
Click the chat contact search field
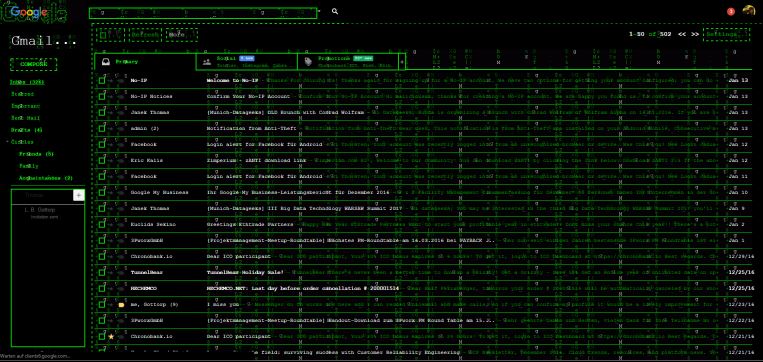42,195
